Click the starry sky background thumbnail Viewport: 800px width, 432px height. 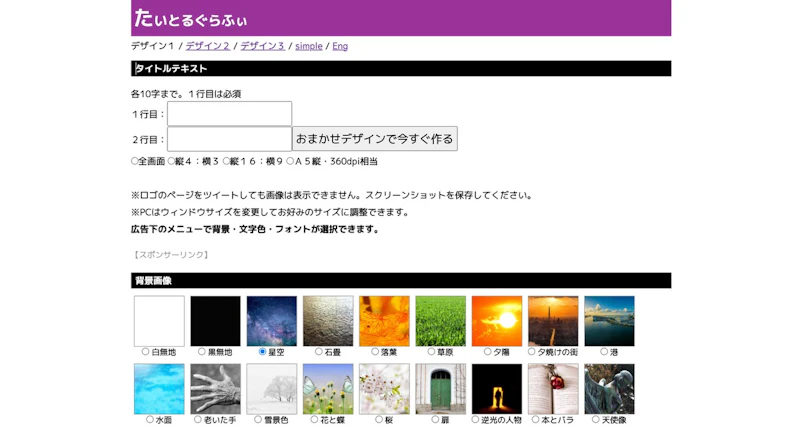coord(271,321)
